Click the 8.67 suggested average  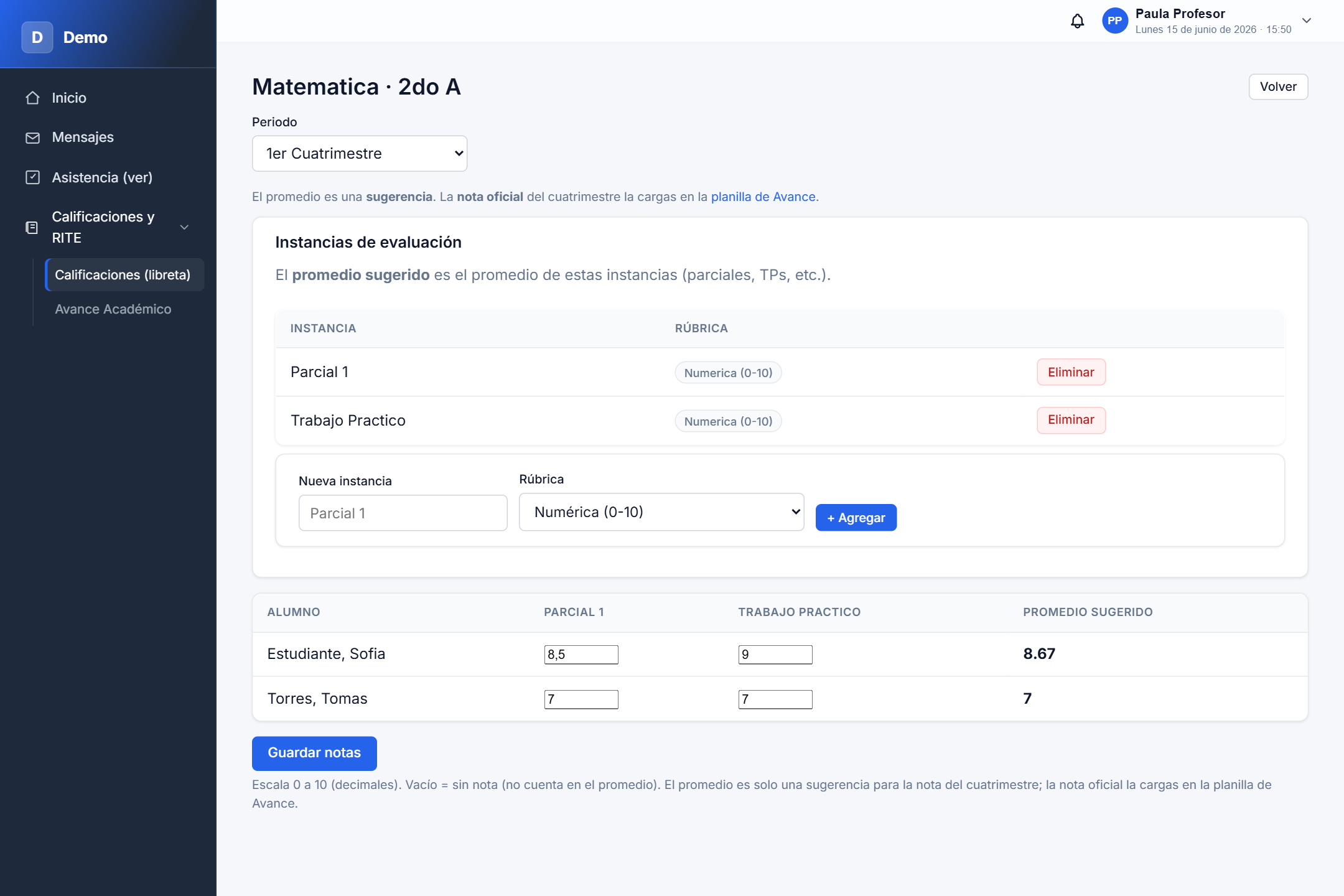click(1039, 654)
